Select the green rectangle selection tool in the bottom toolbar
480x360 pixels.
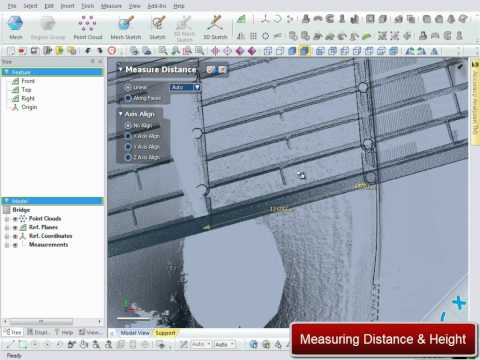pyautogui.click(x=23, y=344)
